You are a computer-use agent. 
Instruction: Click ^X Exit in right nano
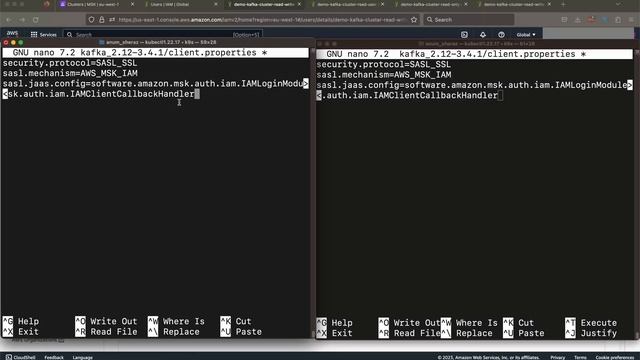(x=335, y=333)
